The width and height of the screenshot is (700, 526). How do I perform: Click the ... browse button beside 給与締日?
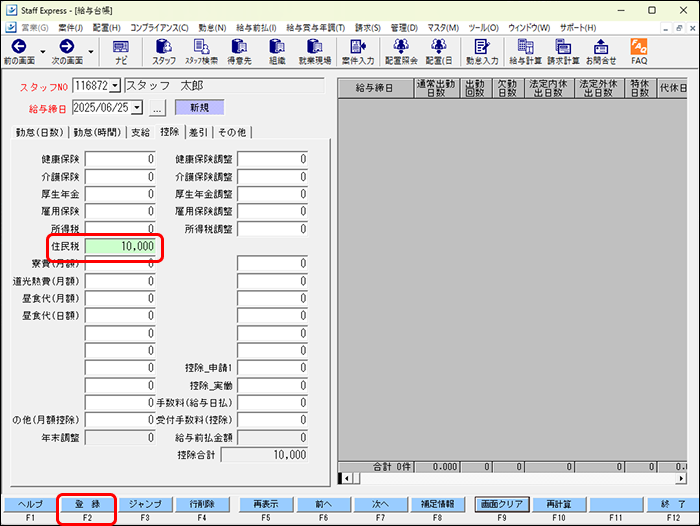pyautogui.click(x=157, y=108)
